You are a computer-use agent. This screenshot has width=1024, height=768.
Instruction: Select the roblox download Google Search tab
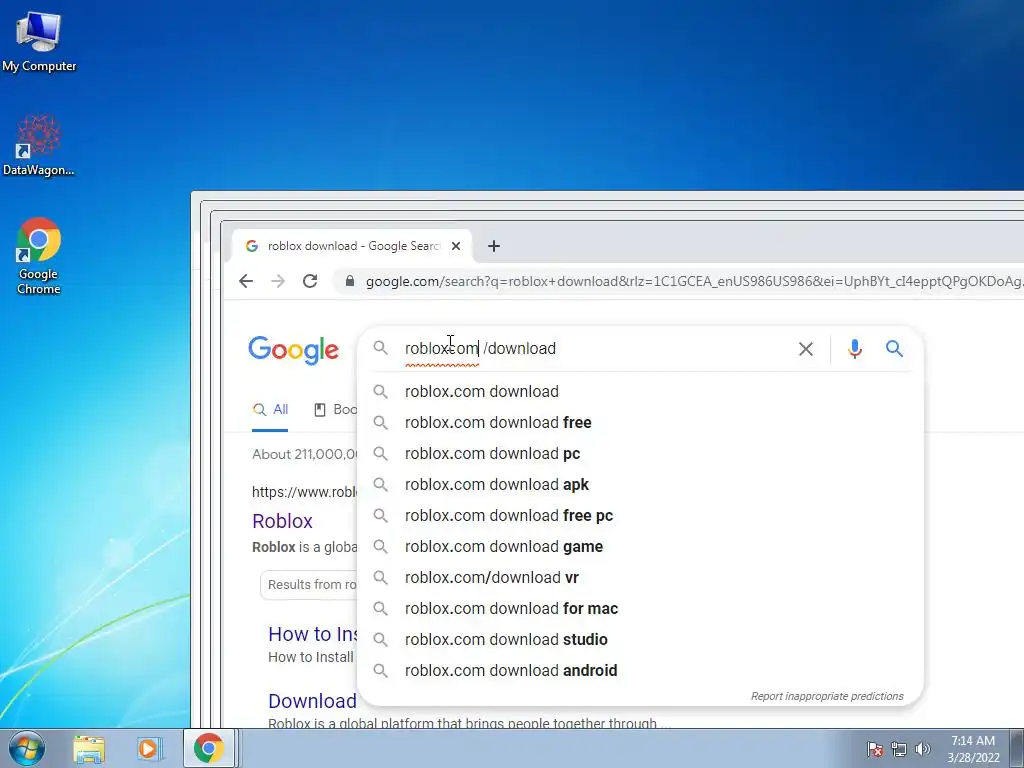coord(351,246)
